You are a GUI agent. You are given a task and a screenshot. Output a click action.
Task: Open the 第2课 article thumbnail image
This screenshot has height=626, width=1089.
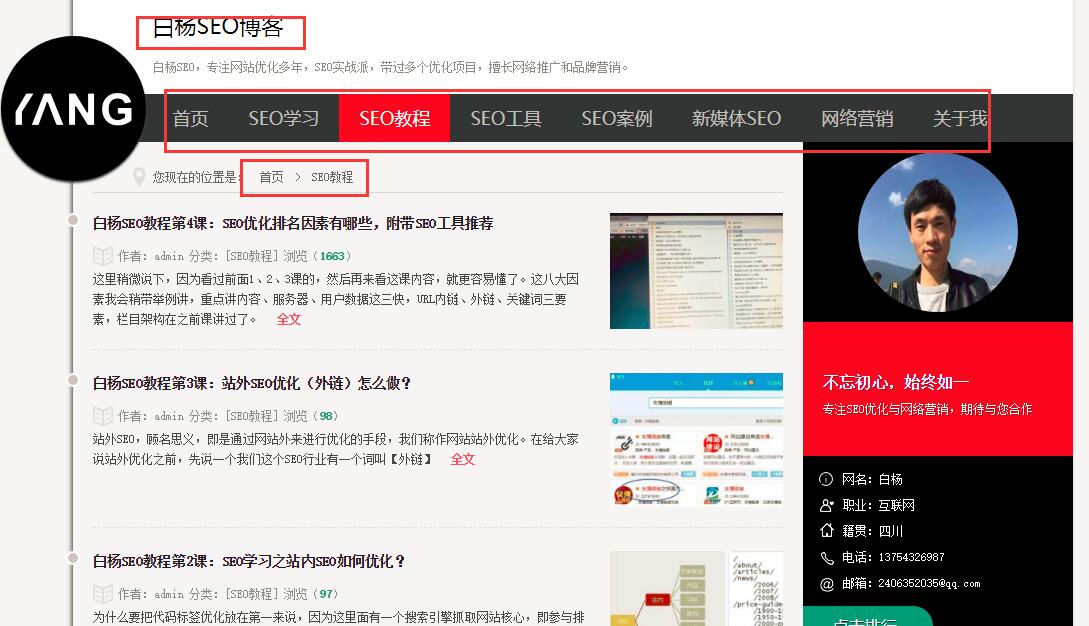coord(696,588)
